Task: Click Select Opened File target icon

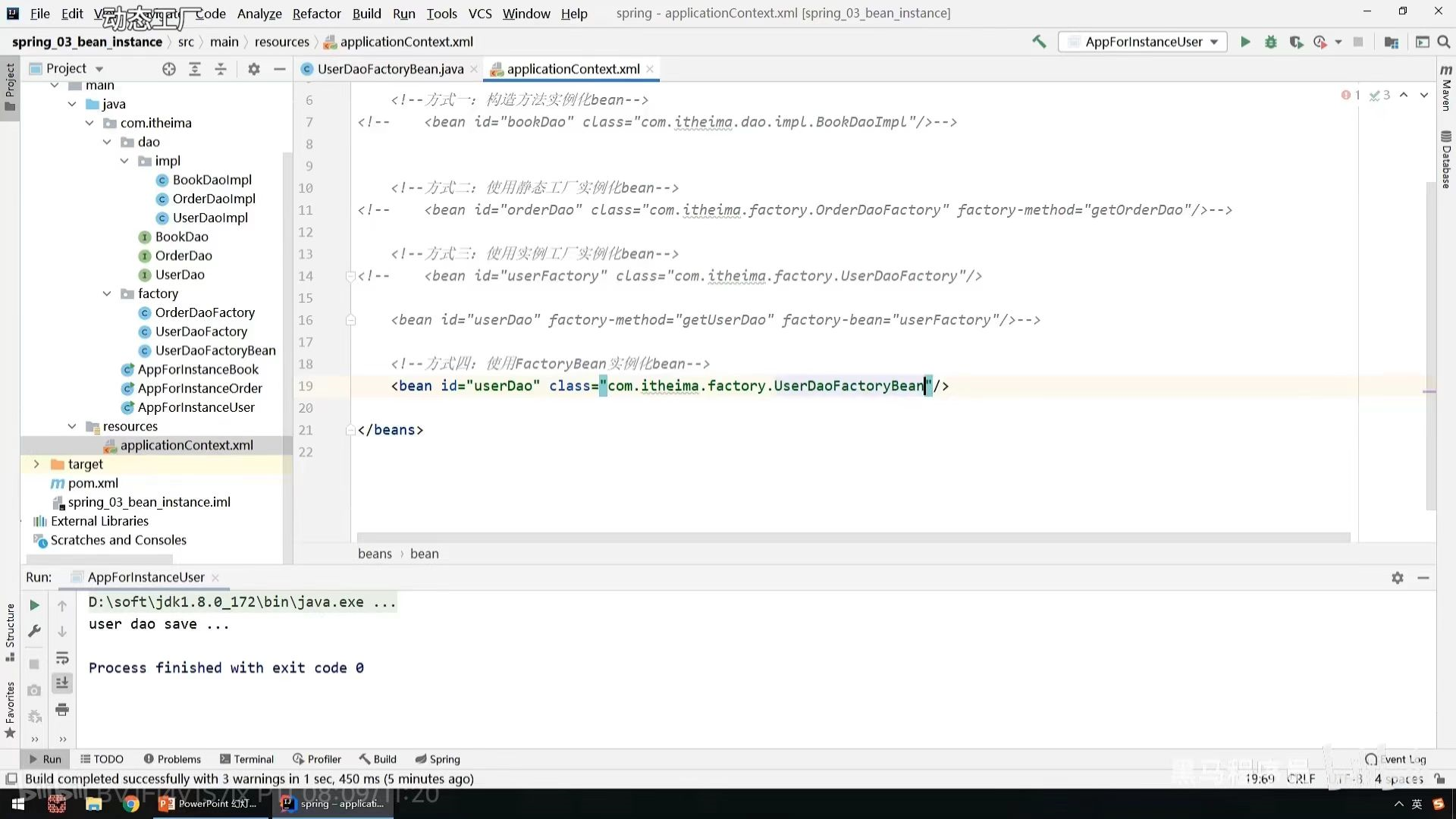Action: 169,69
